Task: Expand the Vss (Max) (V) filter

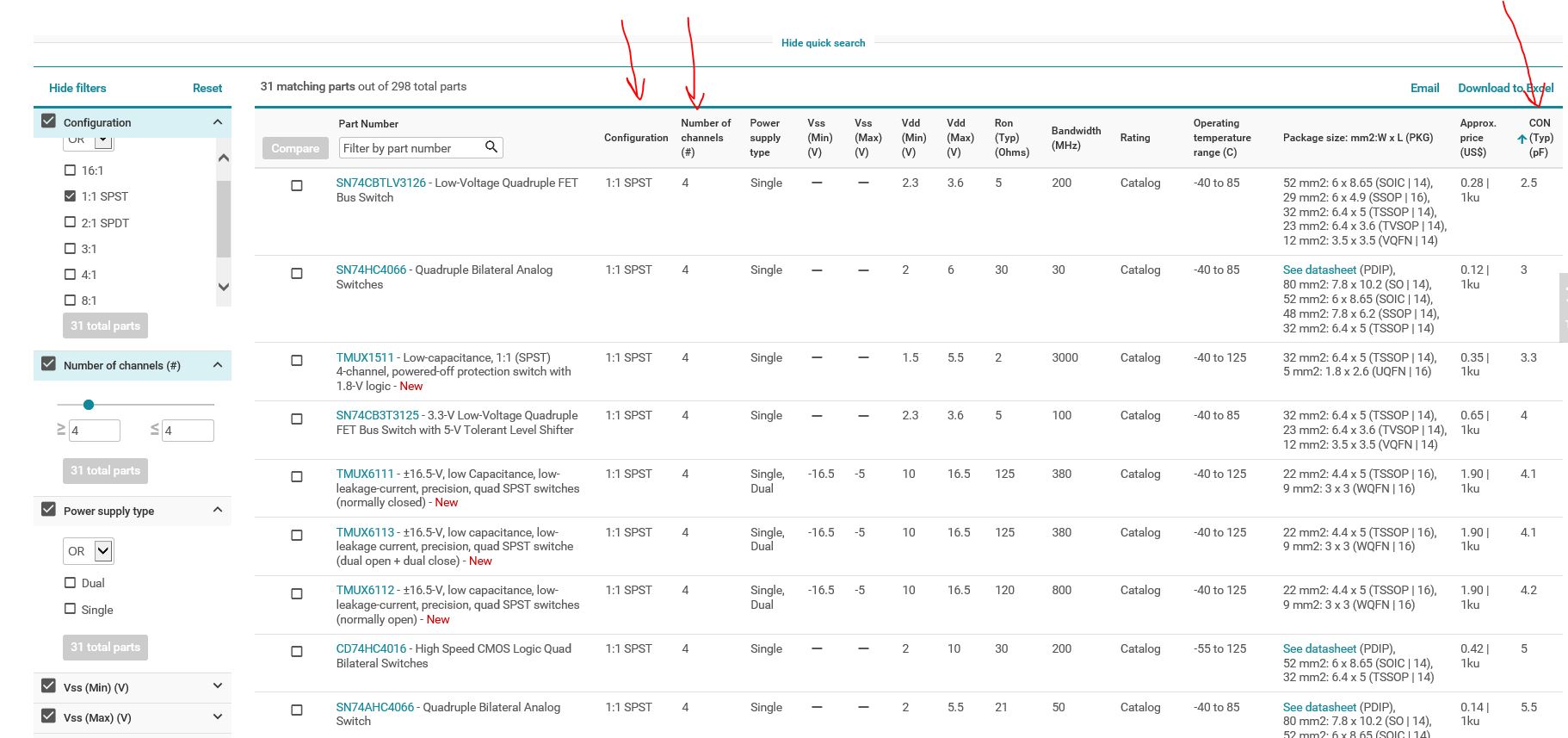Action: point(218,716)
